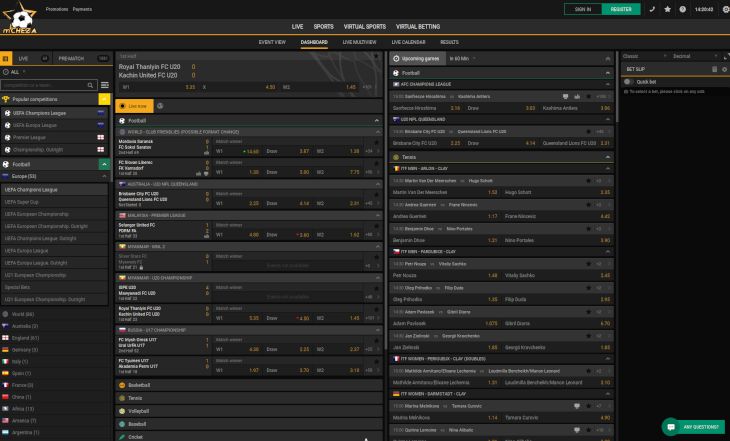Click the green REGISTER button
730x441 pixels.
pyautogui.click(x=621, y=9)
